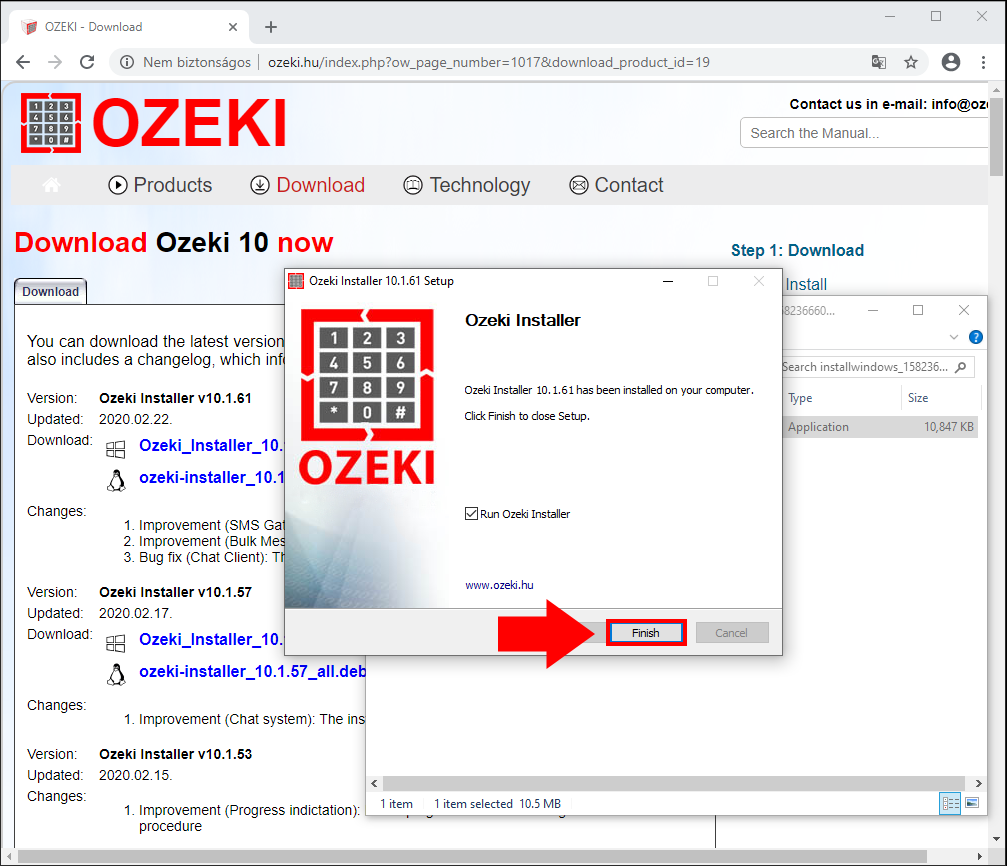Download the Ozeki_Installer_10 link for v10.1.57

click(211, 639)
